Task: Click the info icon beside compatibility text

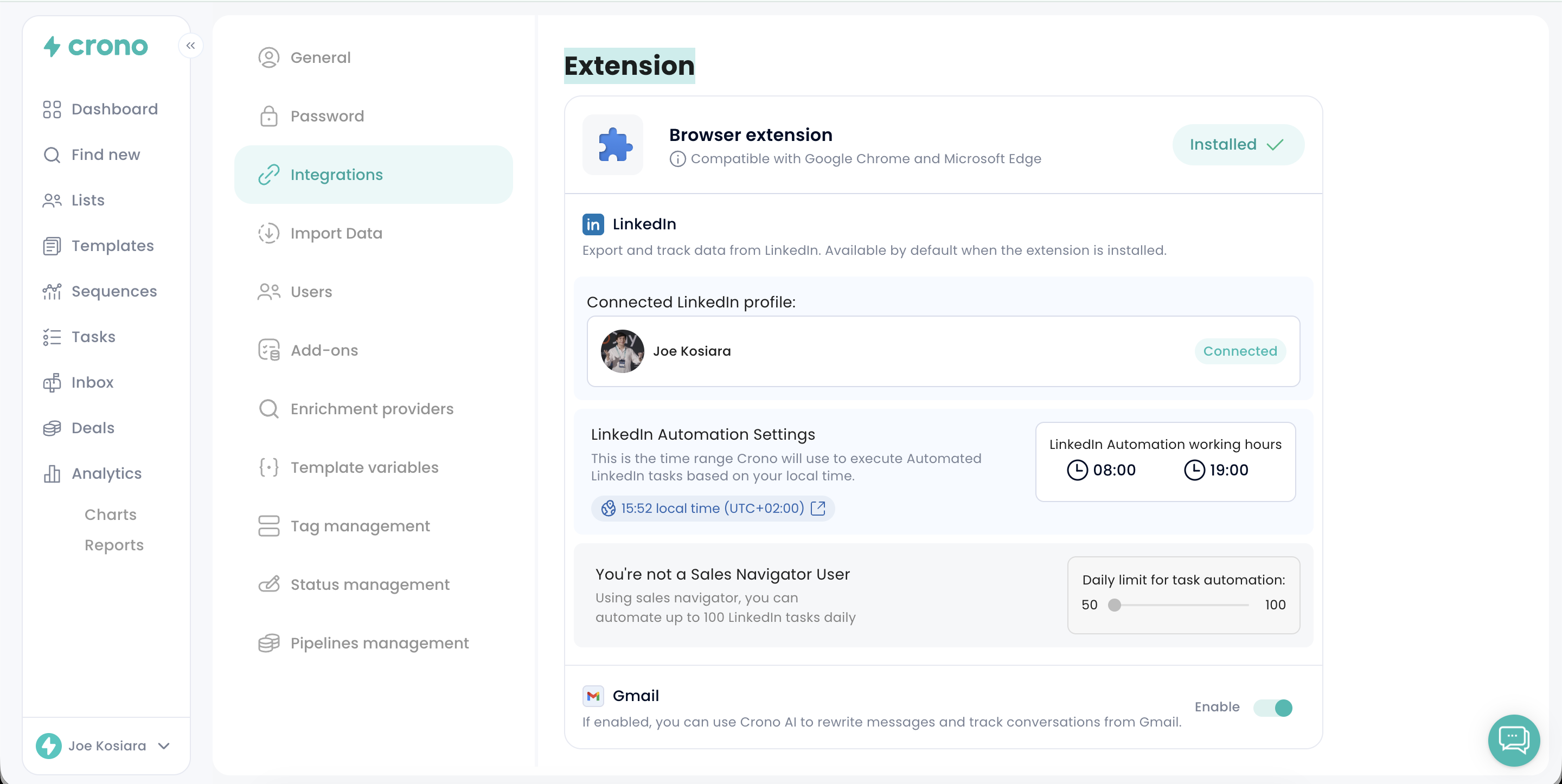Action: 677,159
